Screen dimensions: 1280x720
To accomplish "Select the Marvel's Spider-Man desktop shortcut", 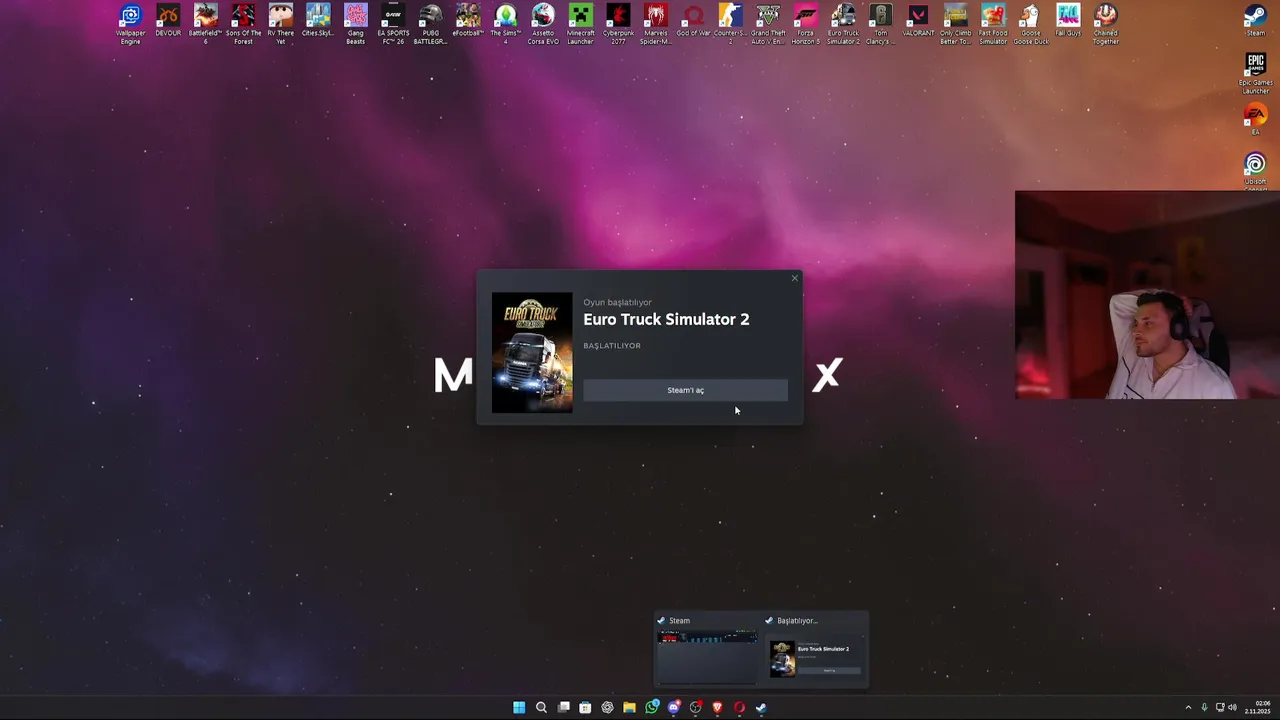I will pos(655,24).
